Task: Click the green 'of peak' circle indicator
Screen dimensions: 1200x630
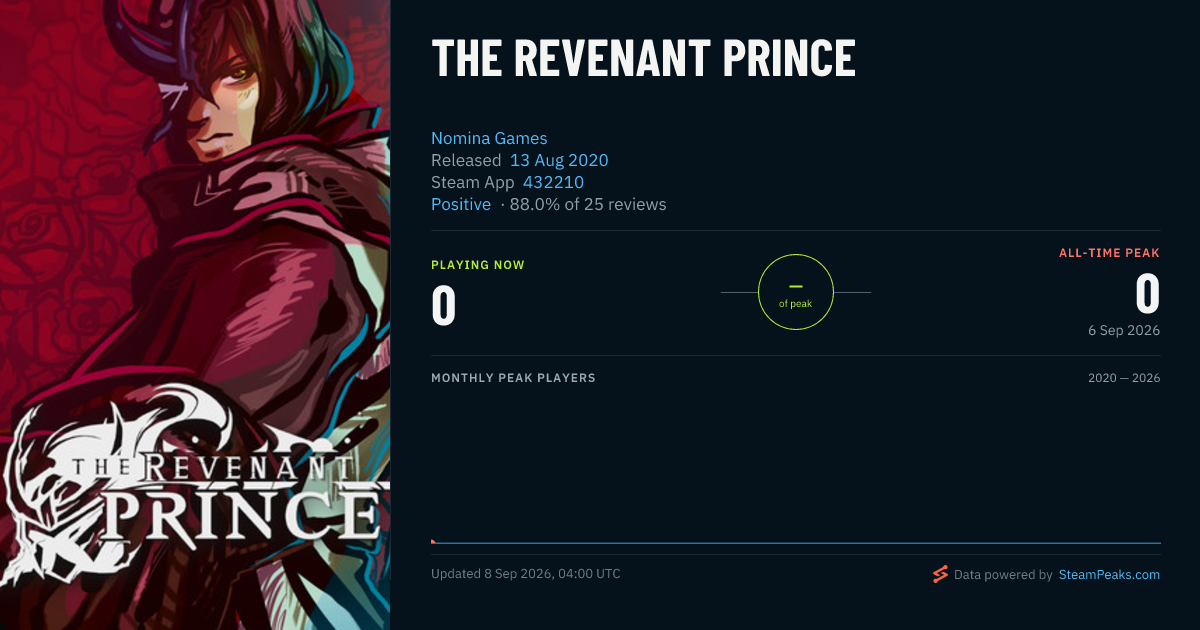Action: 796,292
